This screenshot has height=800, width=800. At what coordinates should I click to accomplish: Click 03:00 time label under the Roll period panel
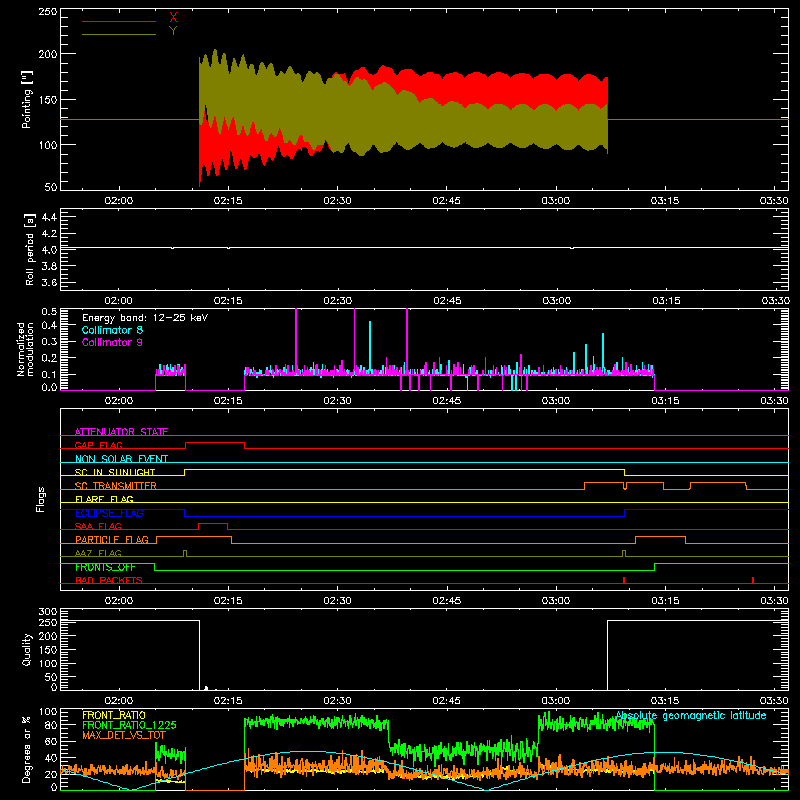[x=556, y=301]
